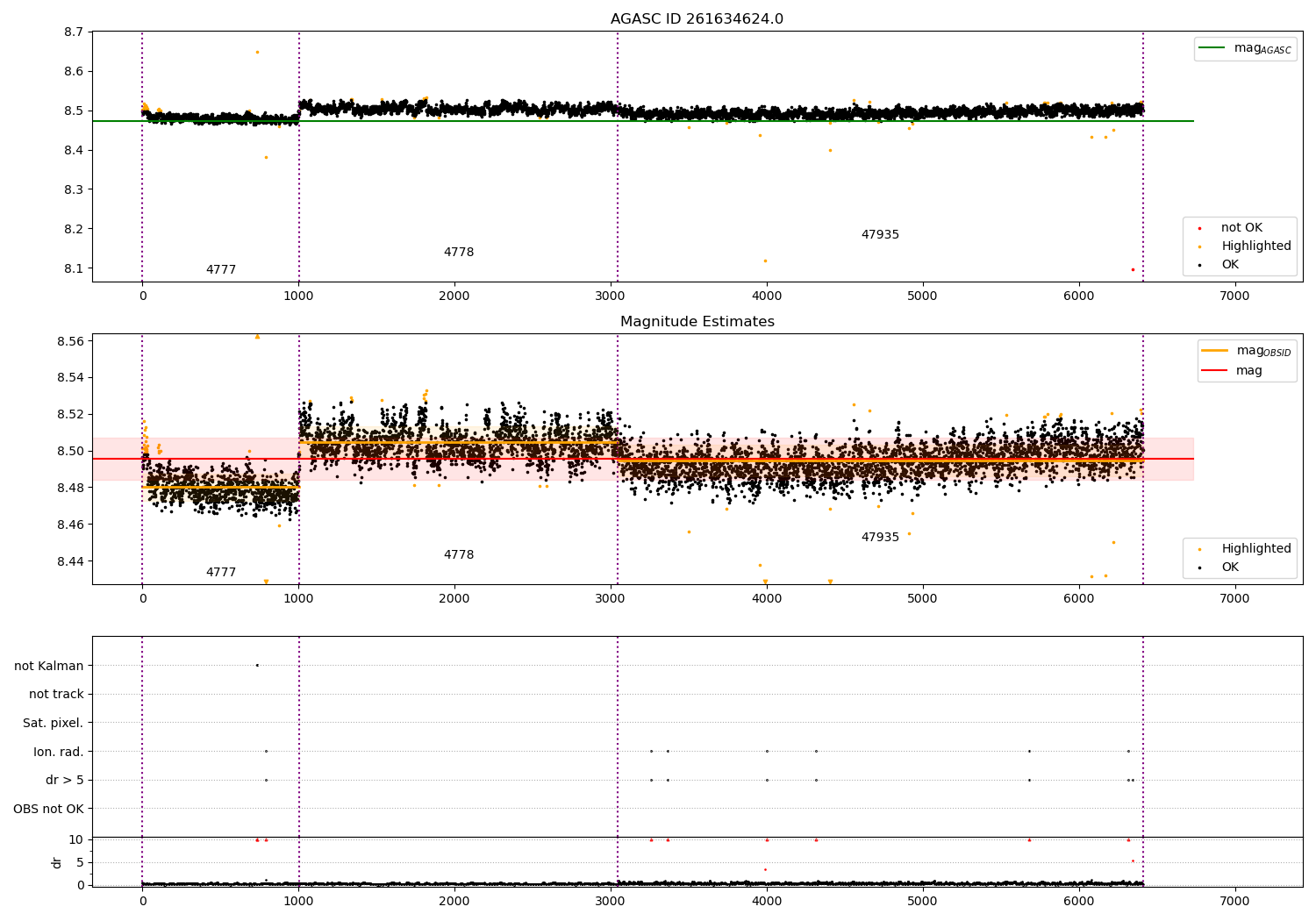Click the "8.56" y-axis tick label
Screen dimensions: 1316x921
[69, 341]
